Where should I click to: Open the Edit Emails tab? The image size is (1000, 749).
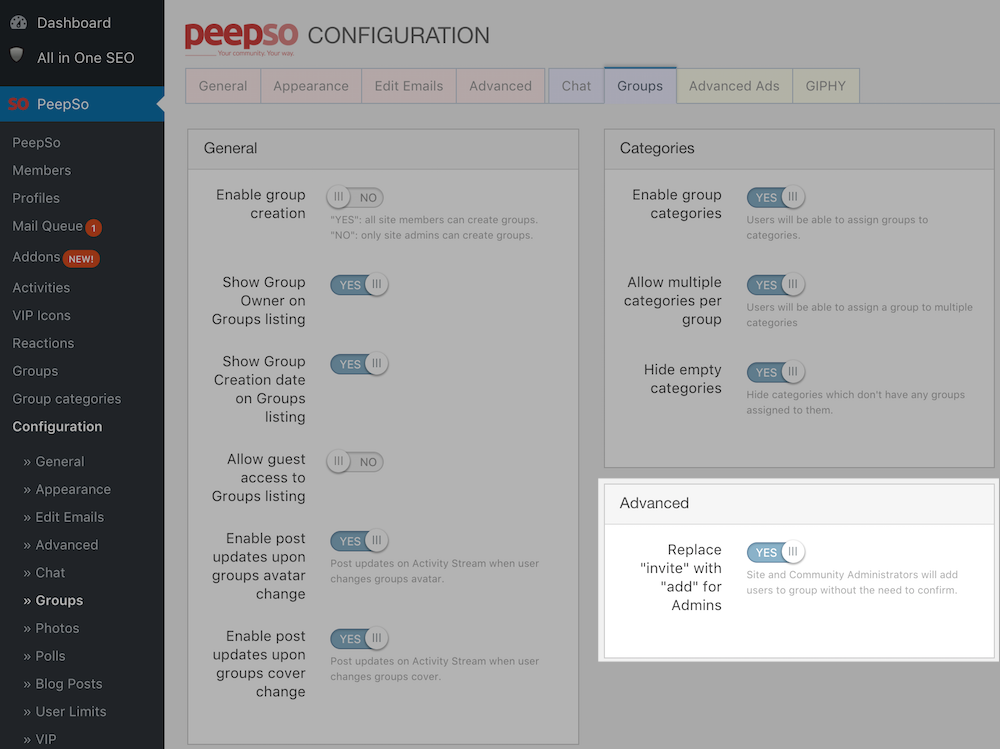(x=409, y=86)
